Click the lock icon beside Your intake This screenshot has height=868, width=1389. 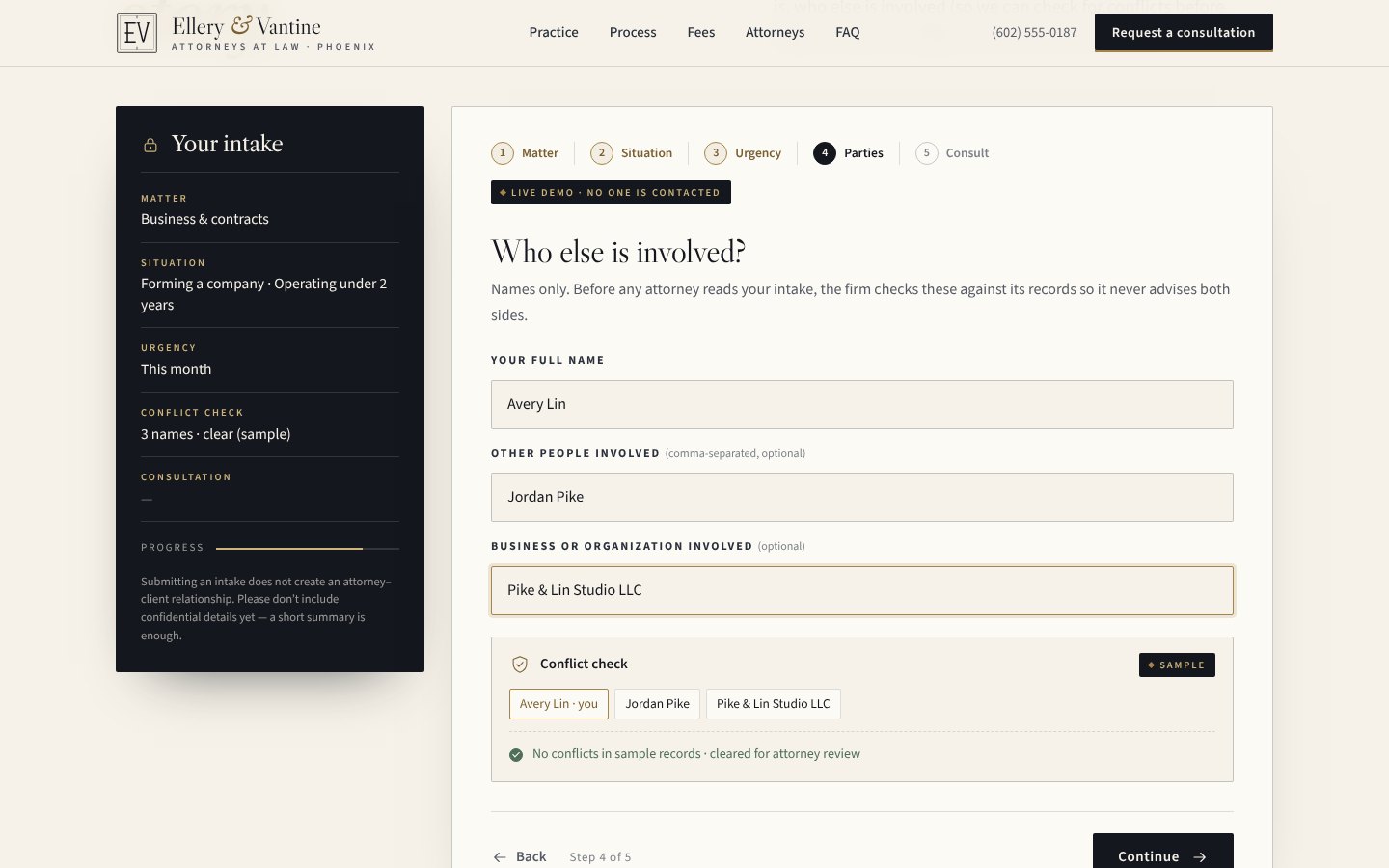(150, 145)
